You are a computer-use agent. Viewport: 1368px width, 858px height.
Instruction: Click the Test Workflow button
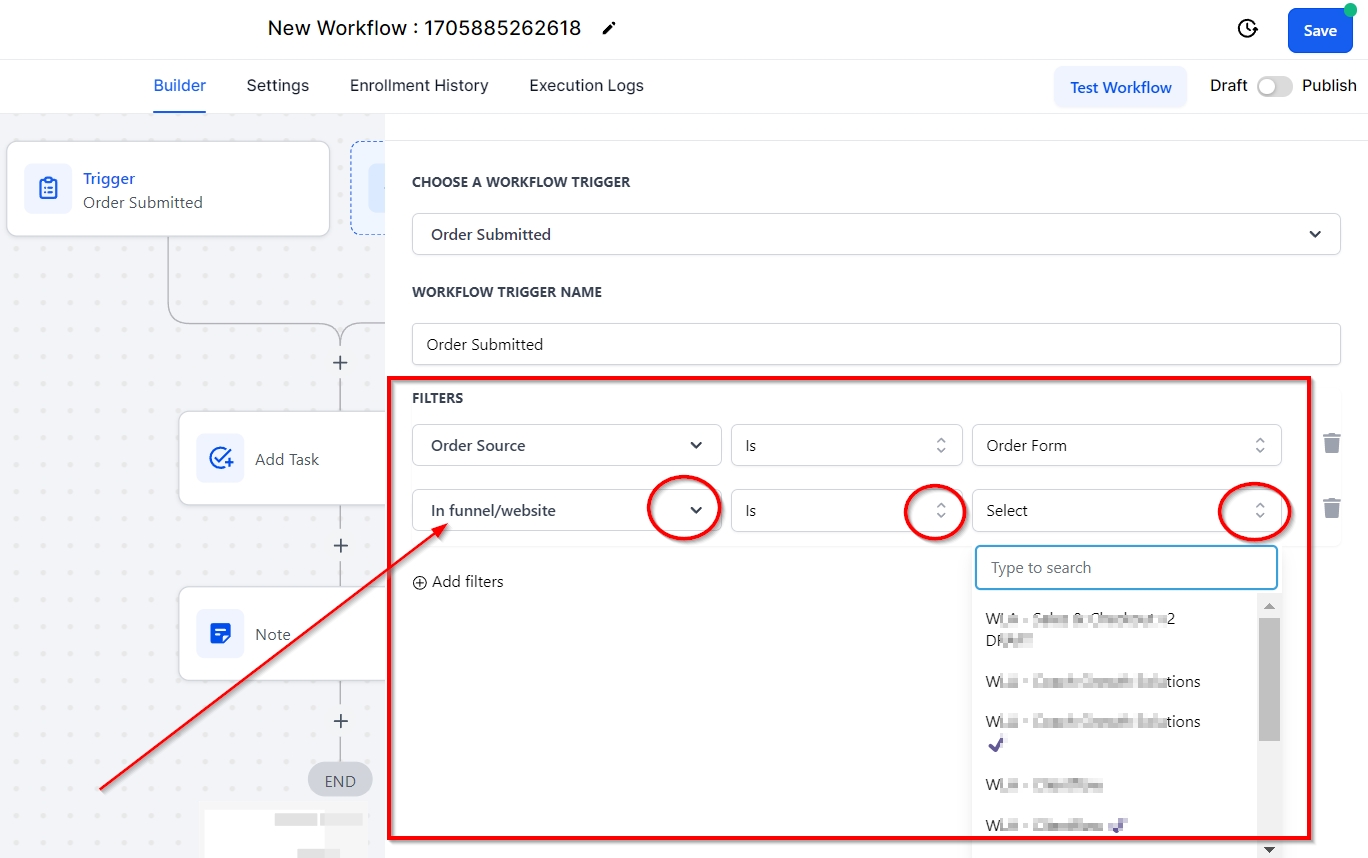tap(1120, 87)
